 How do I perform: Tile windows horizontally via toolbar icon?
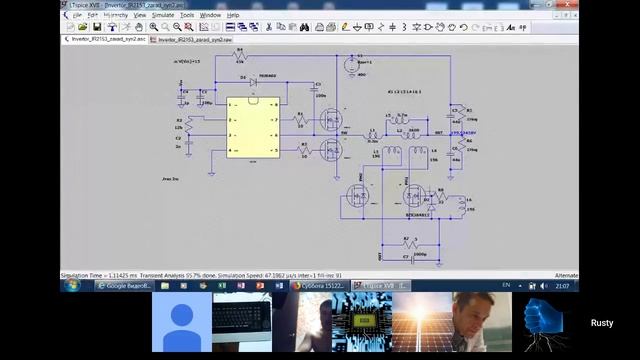click(230, 27)
